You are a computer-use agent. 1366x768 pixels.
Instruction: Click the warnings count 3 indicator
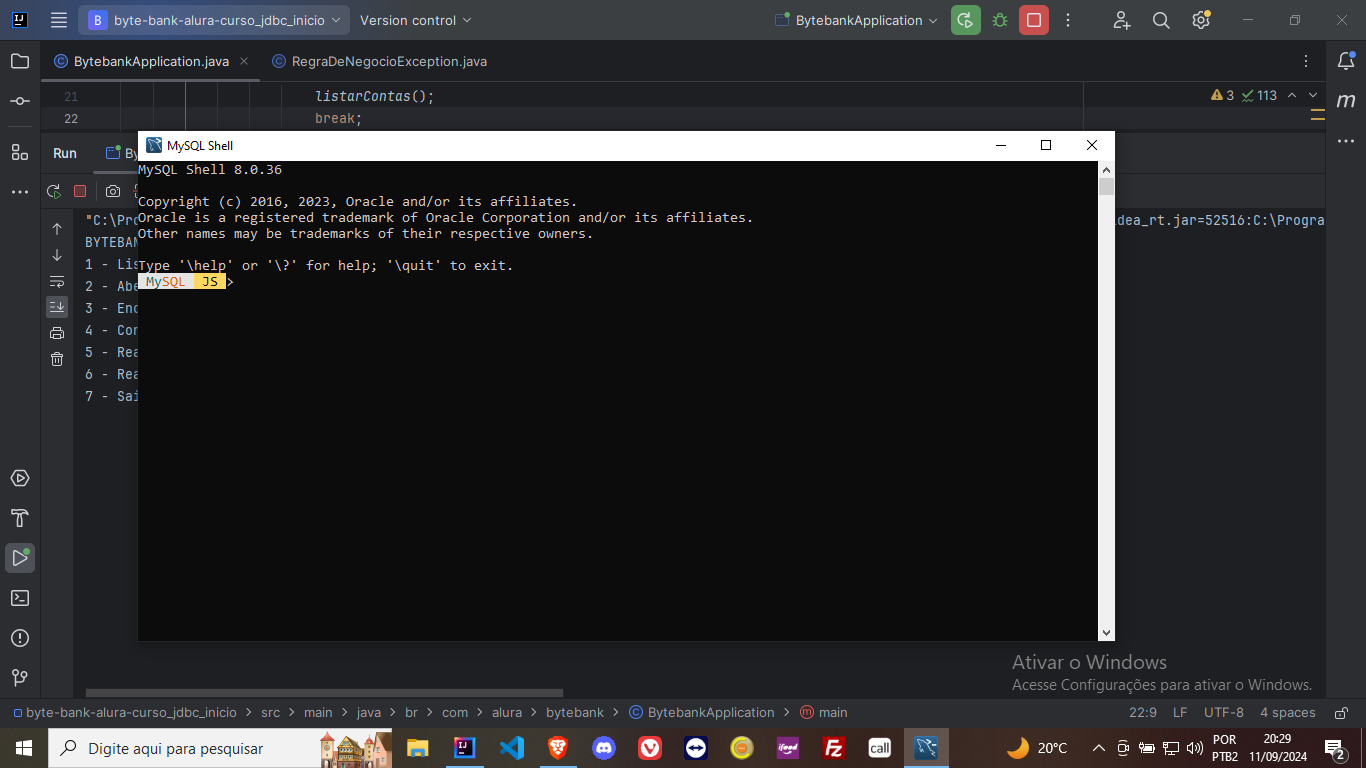1222,96
